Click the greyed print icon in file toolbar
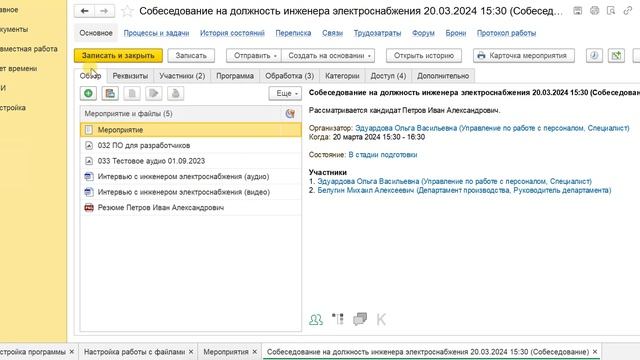Viewport: 640px width, 360px height. coord(176,93)
